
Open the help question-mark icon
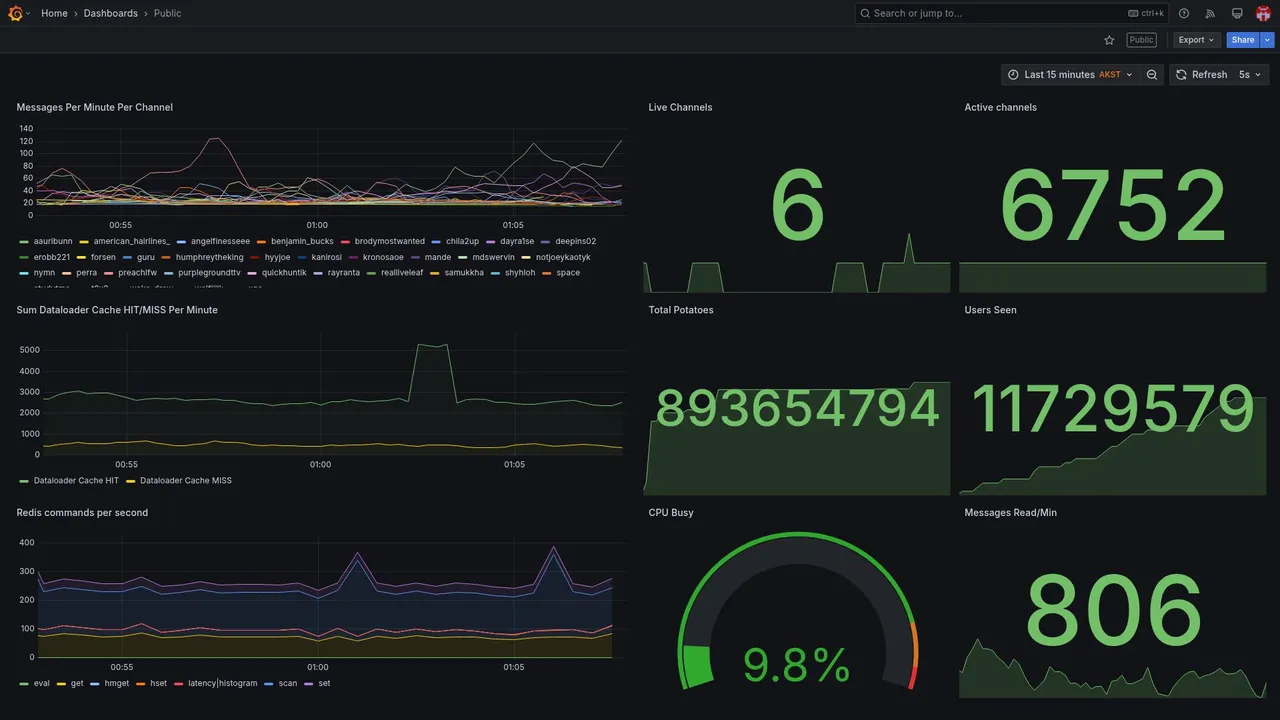1184,13
